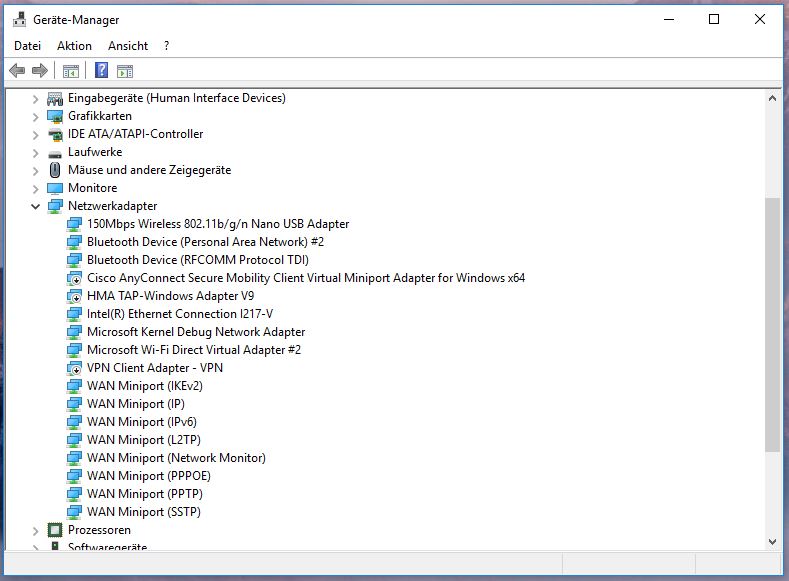Click the Back arrow toolbar icon
The width and height of the screenshot is (789, 581).
point(17,70)
